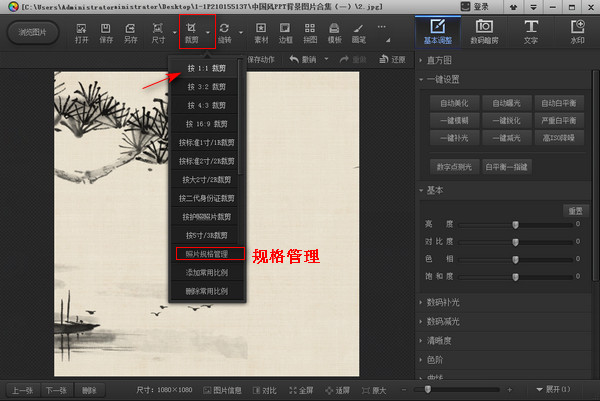Click the 浏览图片 button

point(33,32)
